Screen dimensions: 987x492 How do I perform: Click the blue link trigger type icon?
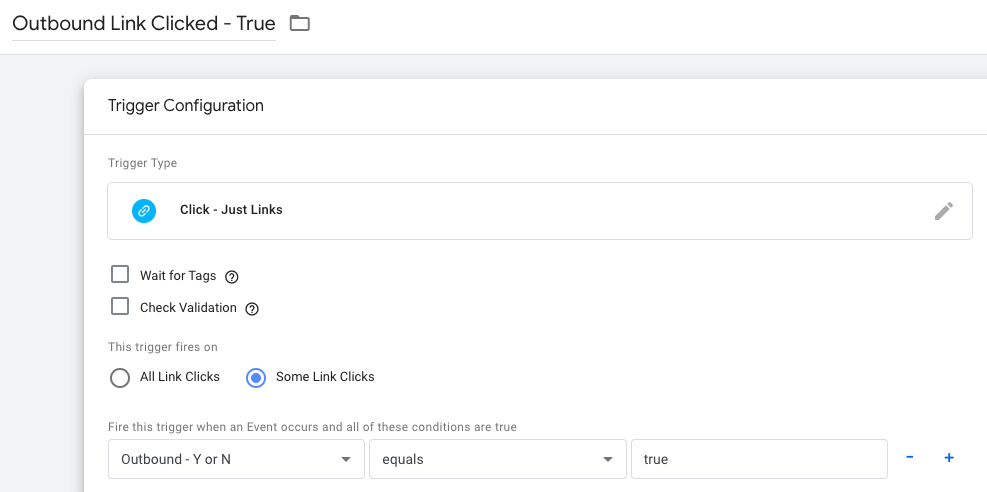pos(144,210)
